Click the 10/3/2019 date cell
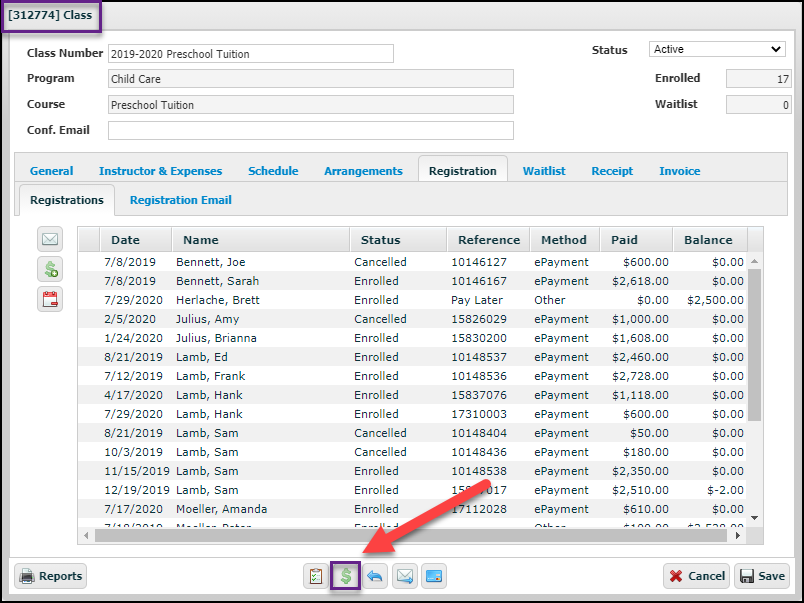This screenshot has width=804, height=603. click(133, 452)
